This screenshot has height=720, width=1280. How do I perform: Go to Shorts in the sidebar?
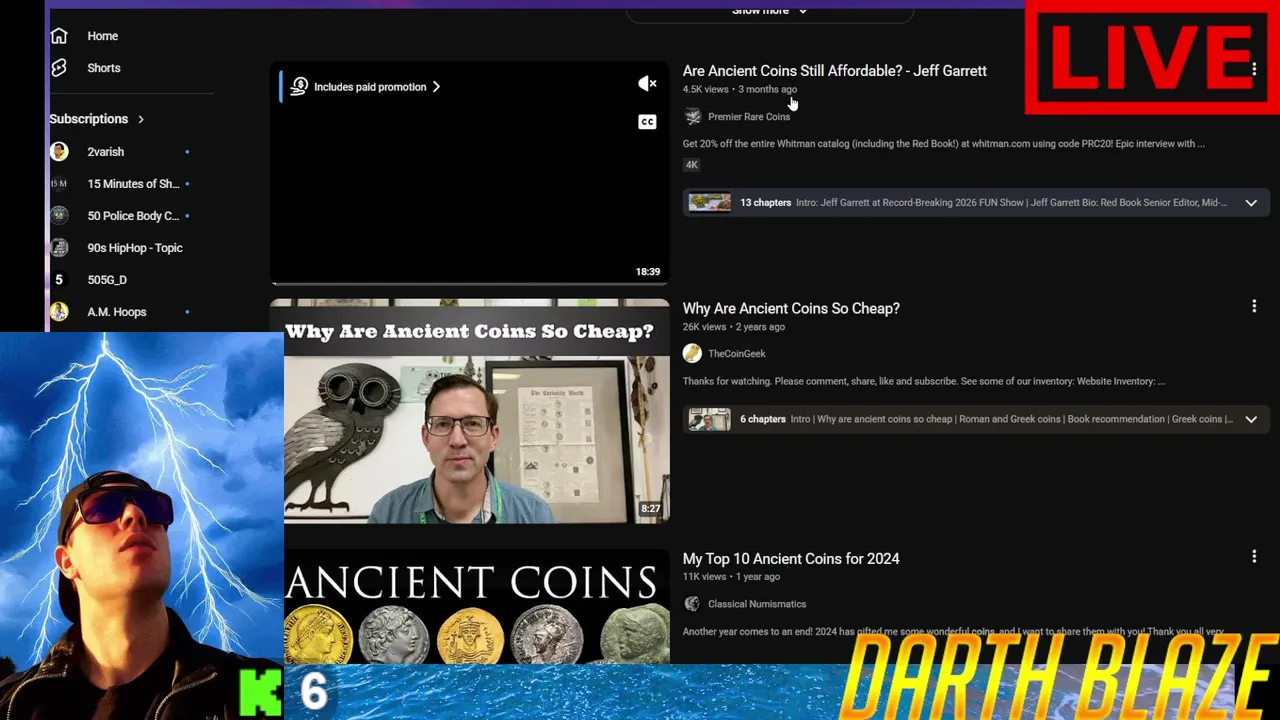[104, 68]
